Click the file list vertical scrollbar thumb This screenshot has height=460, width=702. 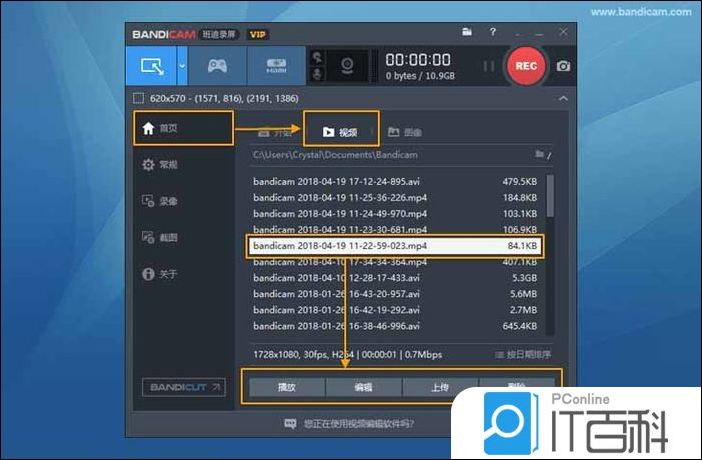[550, 195]
